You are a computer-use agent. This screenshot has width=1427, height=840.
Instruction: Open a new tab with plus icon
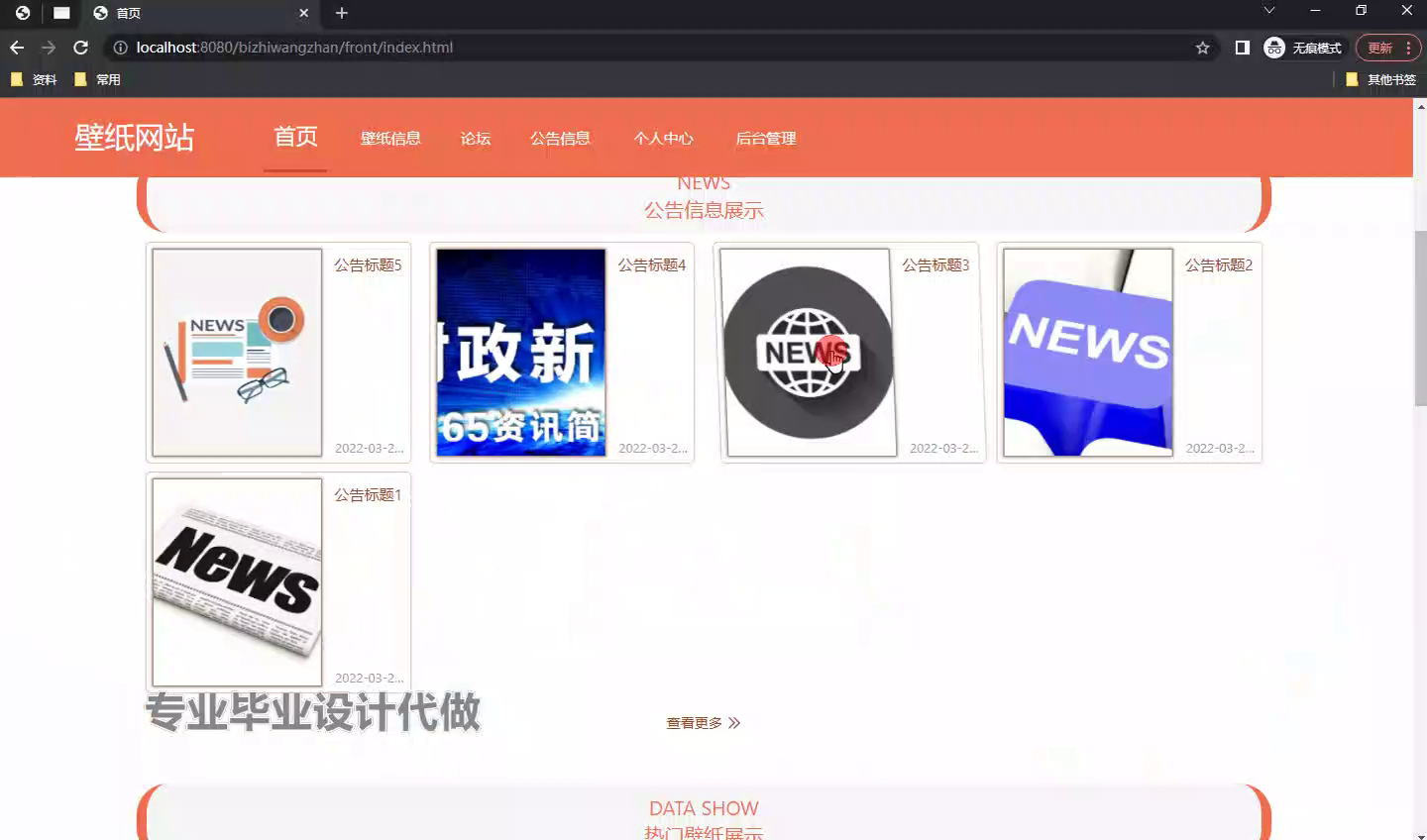(x=341, y=13)
